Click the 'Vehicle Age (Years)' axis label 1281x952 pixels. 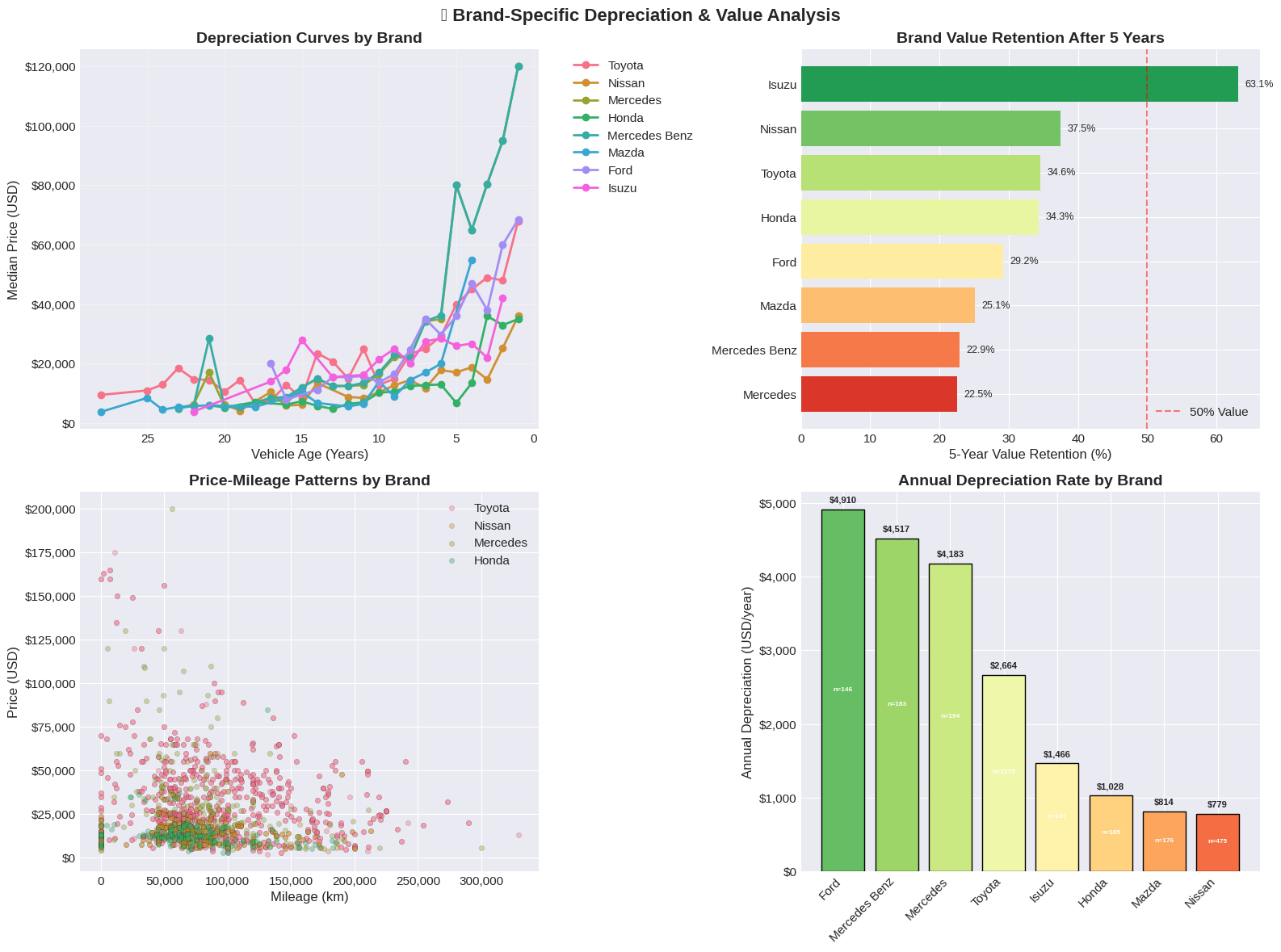[x=309, y=455]
